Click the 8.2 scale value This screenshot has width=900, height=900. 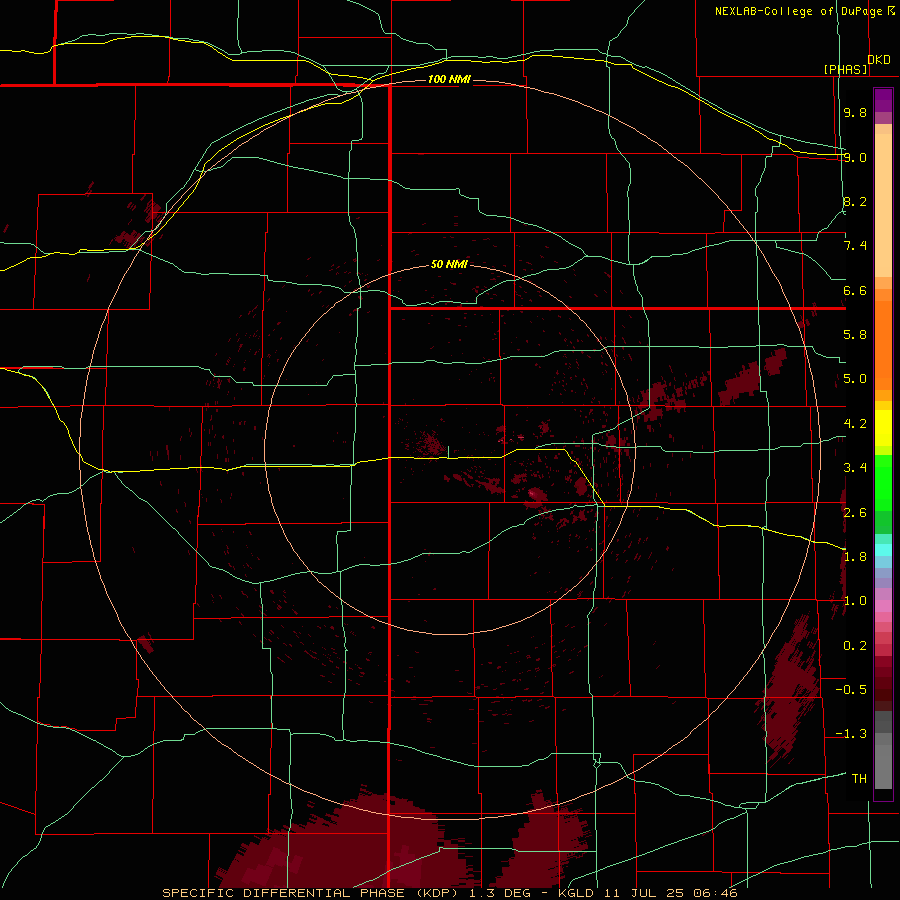855,201
